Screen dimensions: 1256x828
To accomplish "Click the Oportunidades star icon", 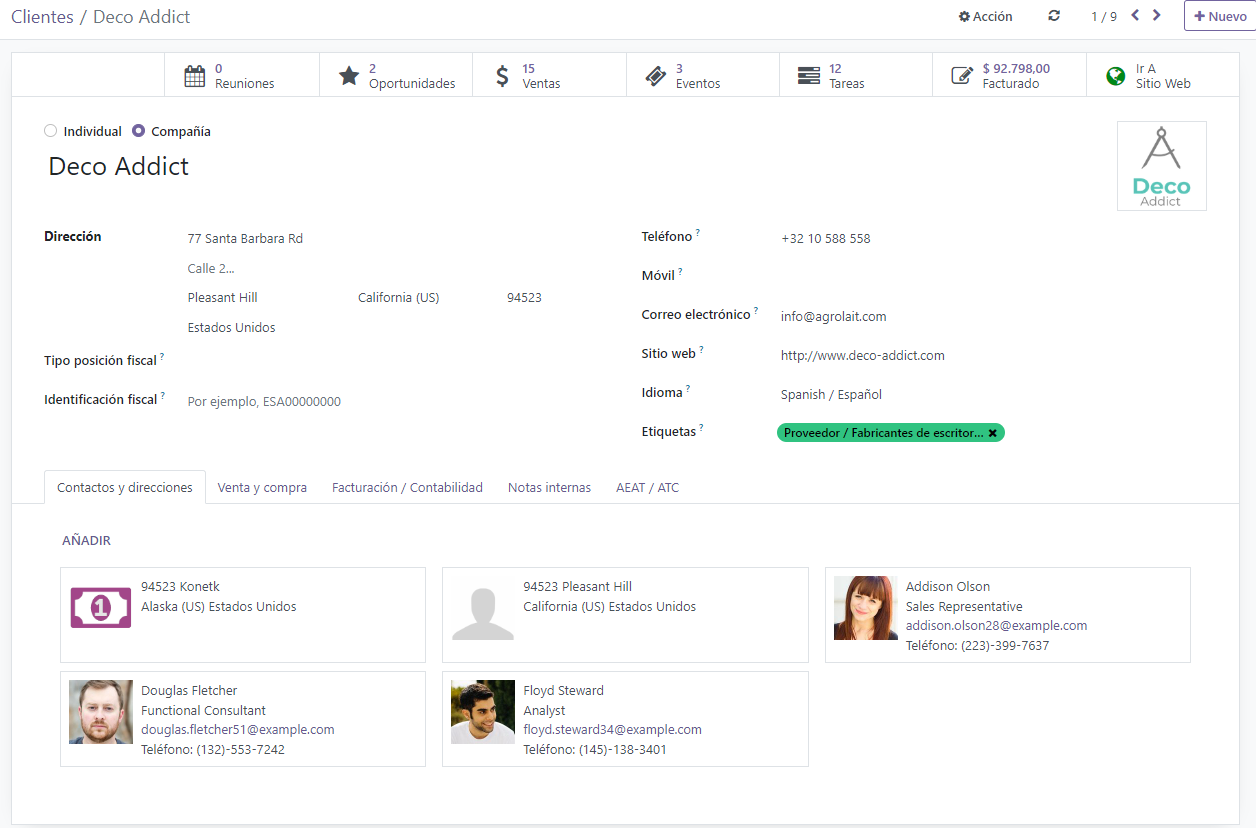I will pyautogui.click(x=349, y=73).
